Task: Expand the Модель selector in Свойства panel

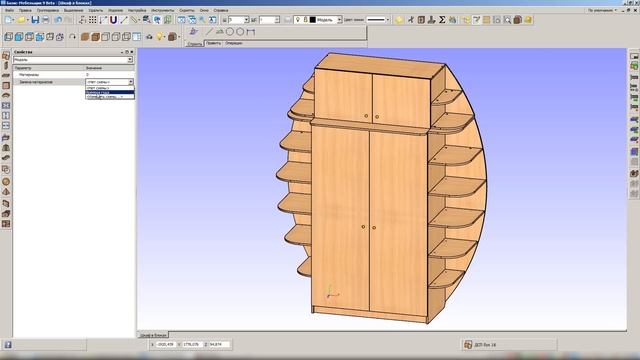Action: (x=130, y=60)
